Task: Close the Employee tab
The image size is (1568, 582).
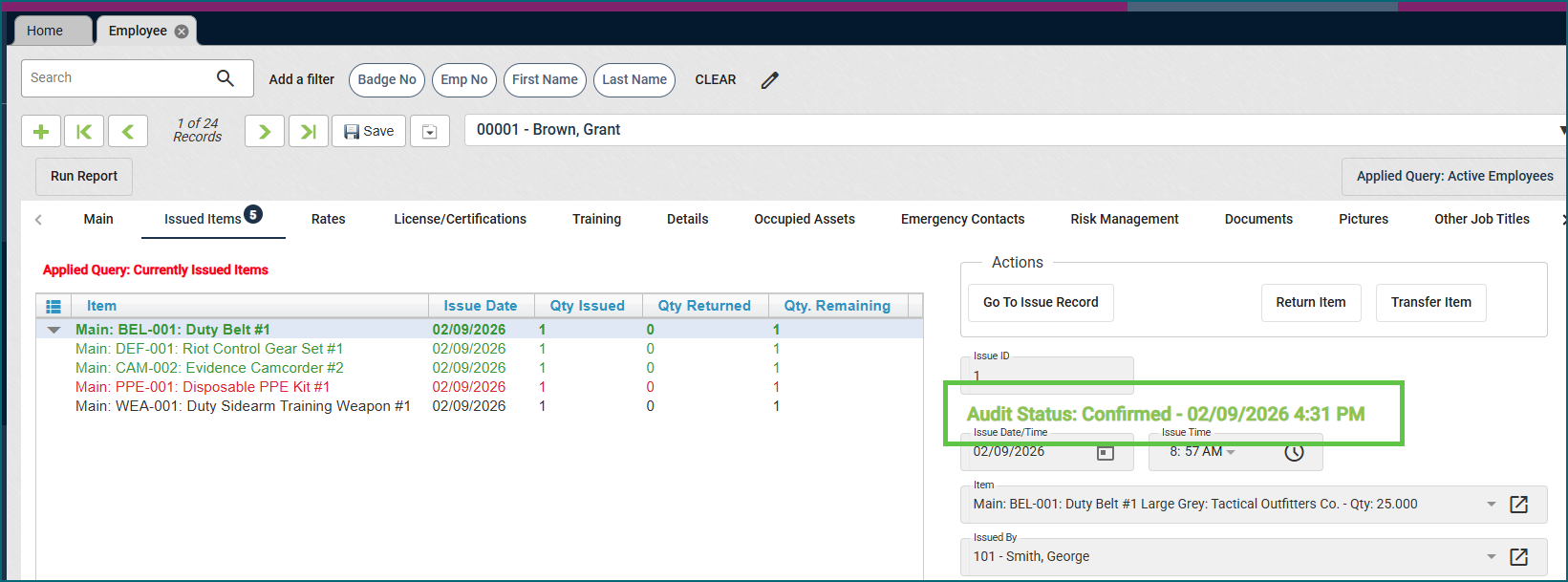Action: (x=182, y=32)
